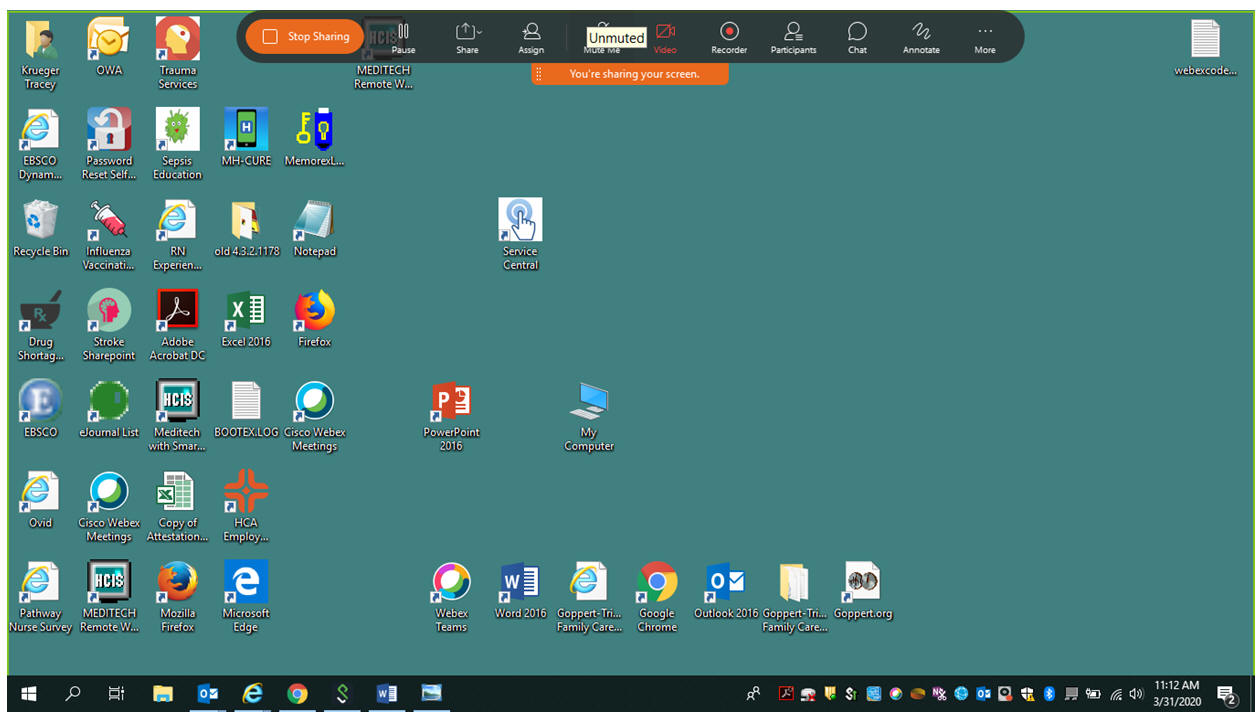Viewport: 1259px width, 717px height.
Task: Click the Recorder icon
Action: click(x=729, y=37)
